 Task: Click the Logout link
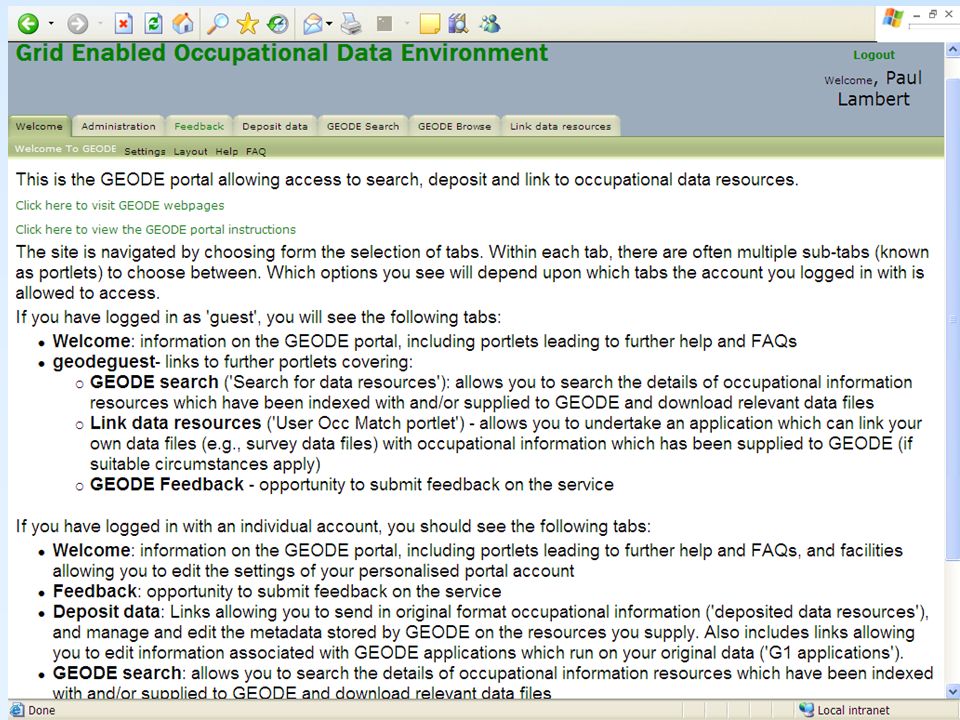(x=874, y=55)
